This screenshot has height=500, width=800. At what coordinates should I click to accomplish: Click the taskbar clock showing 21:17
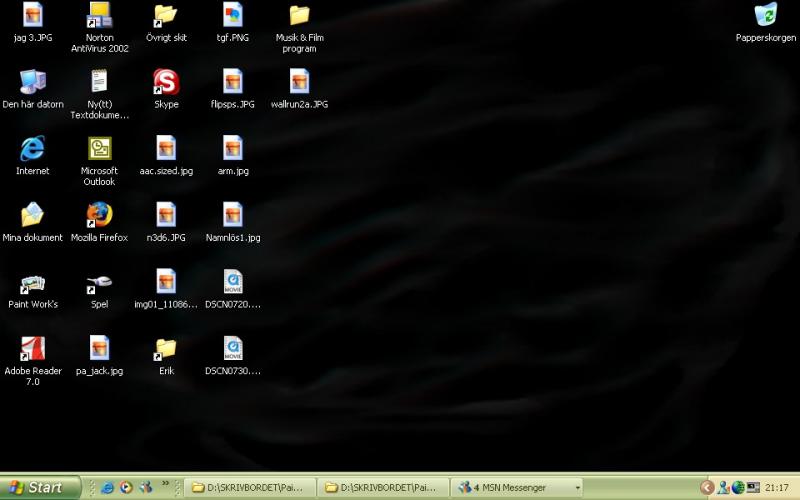tap(776, 488)
